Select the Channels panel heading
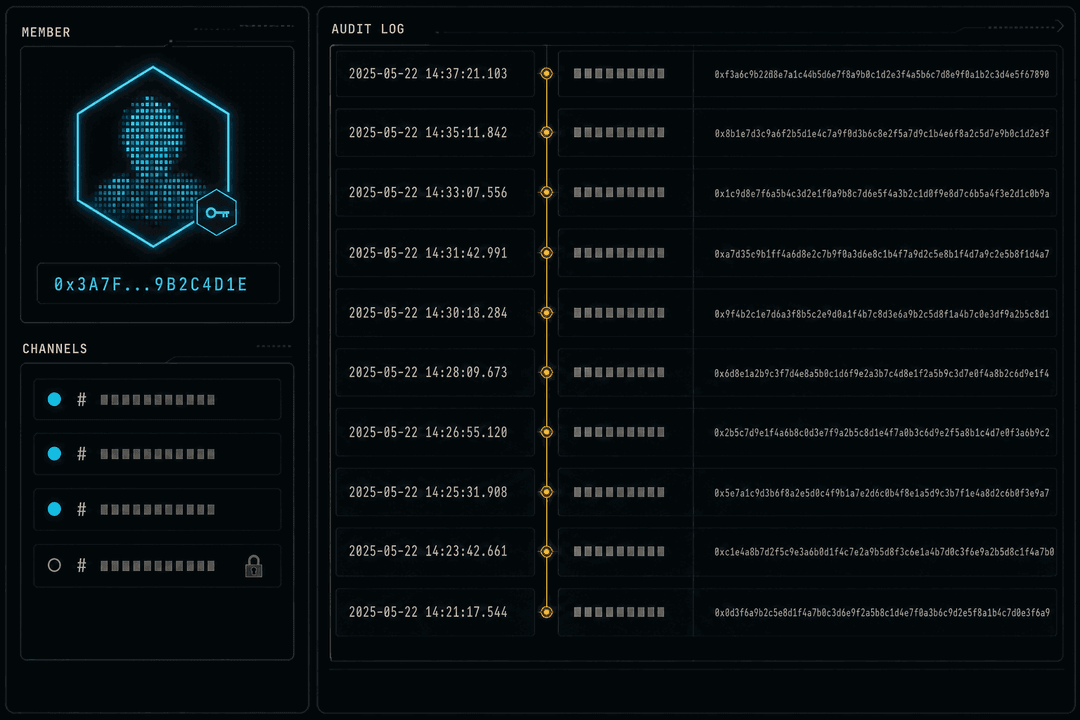This screenshot has width=1080, height=720. pos(55,349)
